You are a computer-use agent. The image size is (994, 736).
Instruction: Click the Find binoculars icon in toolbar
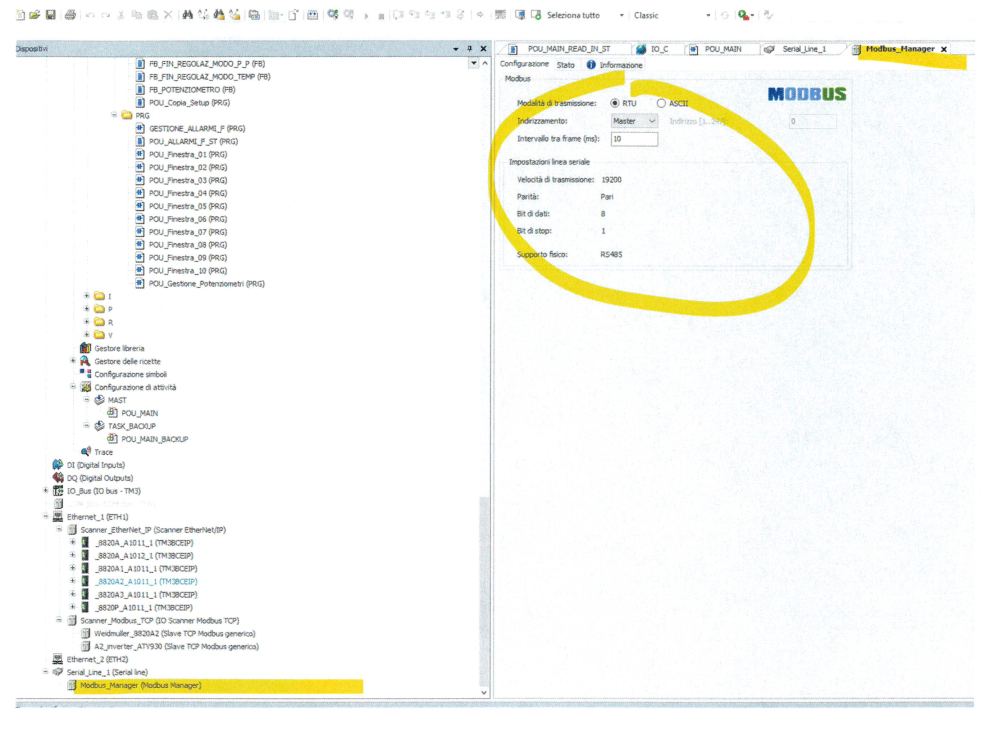click(x=187, y=15)
